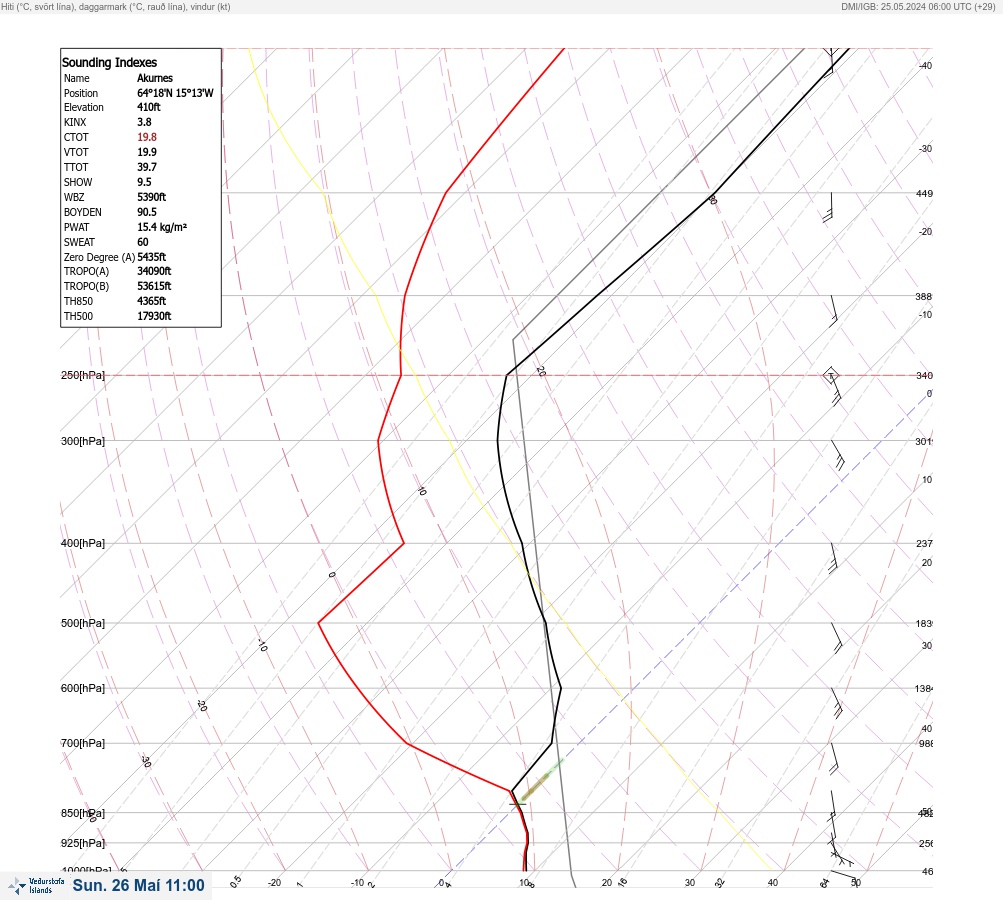Click the VTOT value '19.9'
1003x900 pixels.
click(x=146, y=152)
